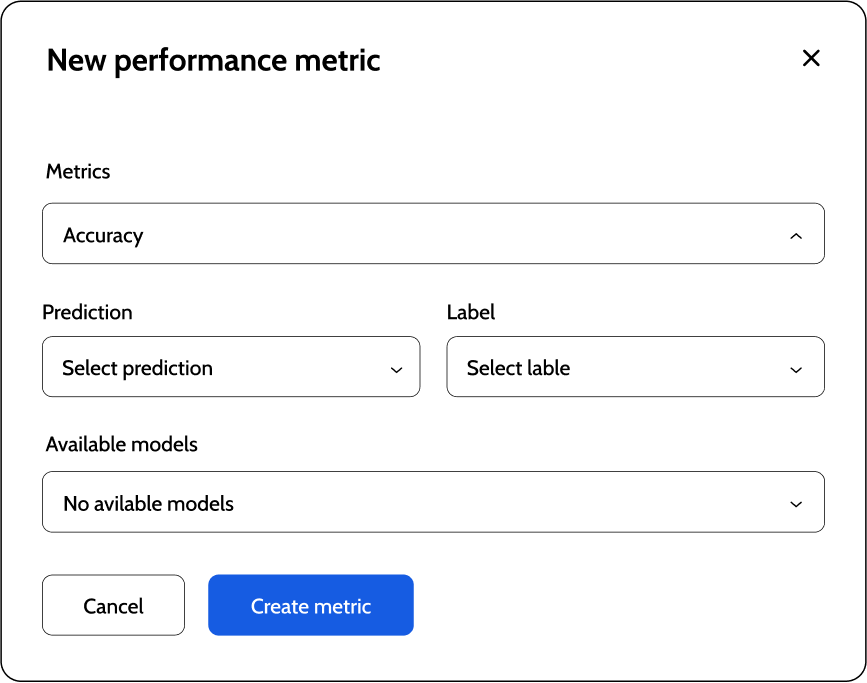
Task: Click the 'No avilable models' text
Action: pos(148,504)
